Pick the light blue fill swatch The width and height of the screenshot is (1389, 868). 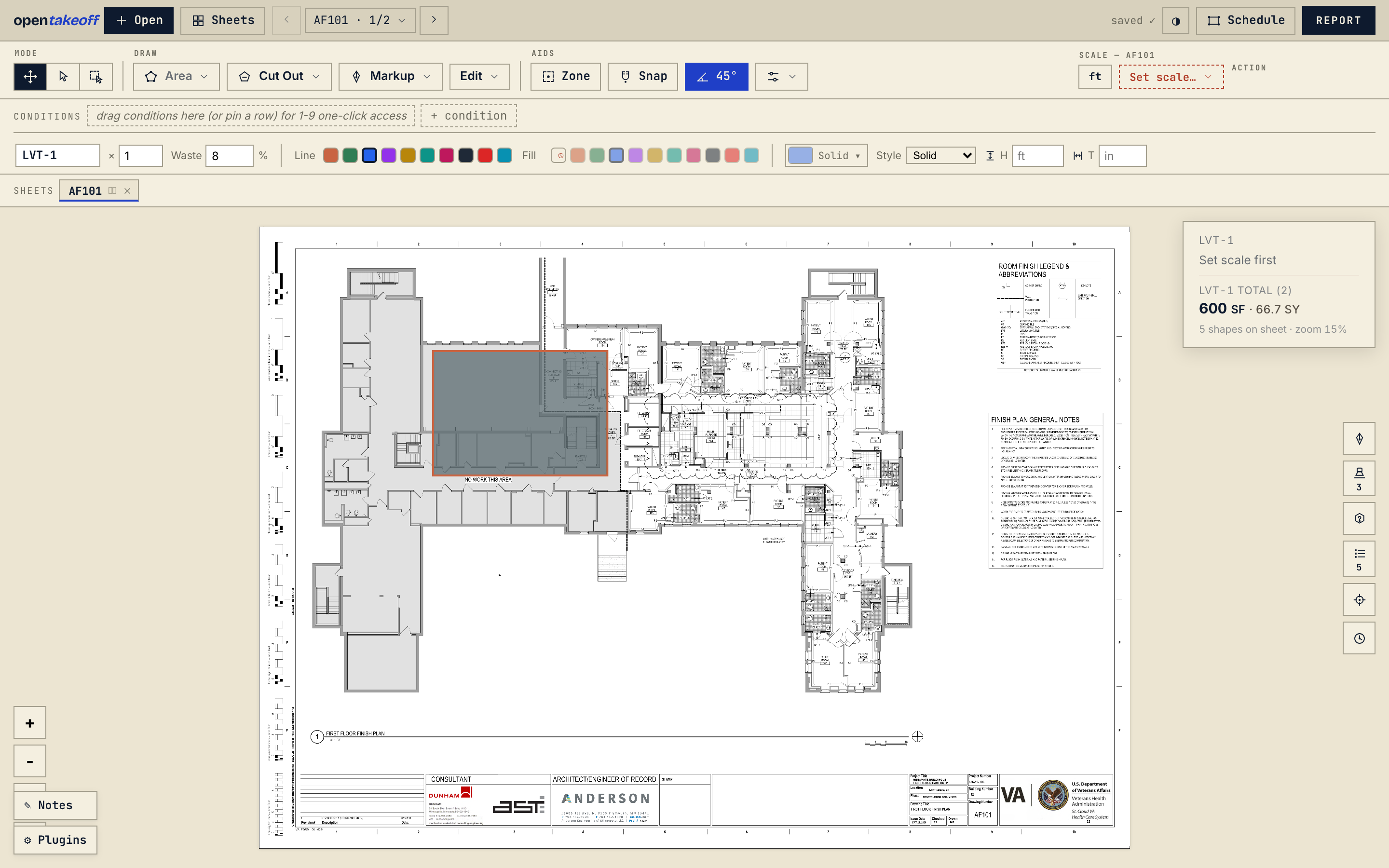click(x=616, y=156)
